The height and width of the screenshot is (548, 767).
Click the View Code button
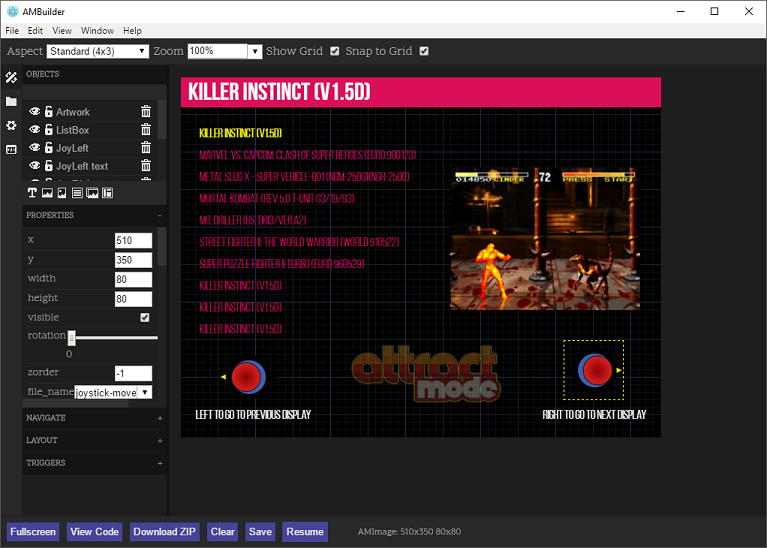pyautogui.click(x=94, y=532)
